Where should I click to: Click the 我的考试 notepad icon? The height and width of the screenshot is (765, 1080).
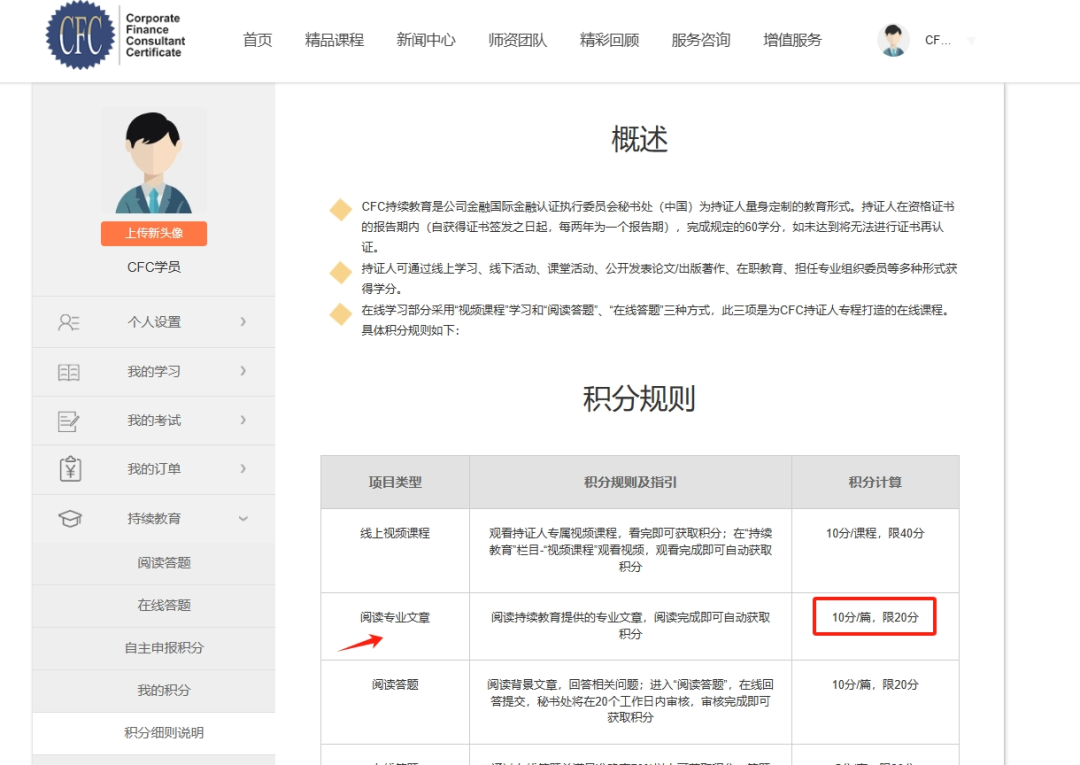coord(69,421)
